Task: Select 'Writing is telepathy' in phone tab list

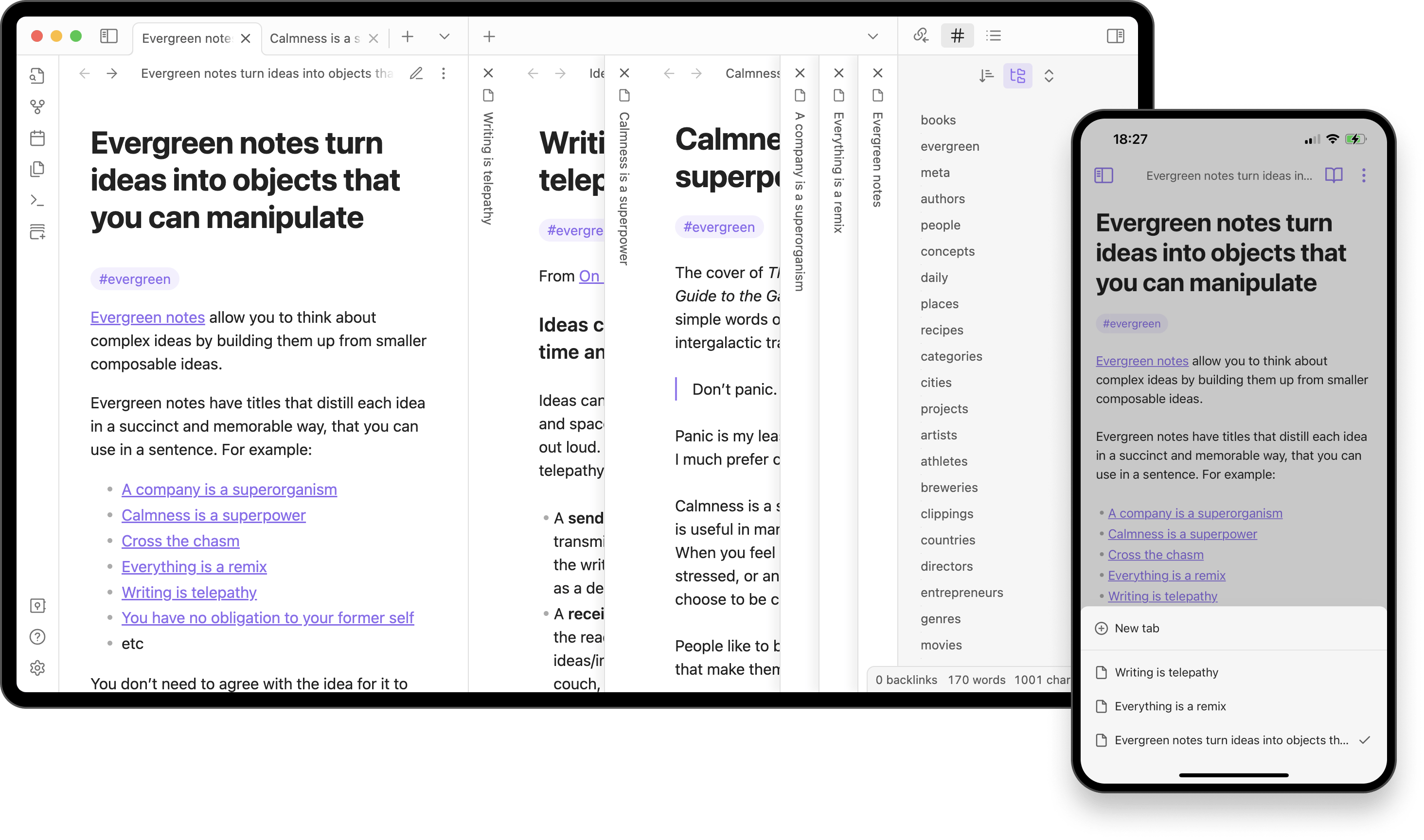Action: coord(1233,672)
